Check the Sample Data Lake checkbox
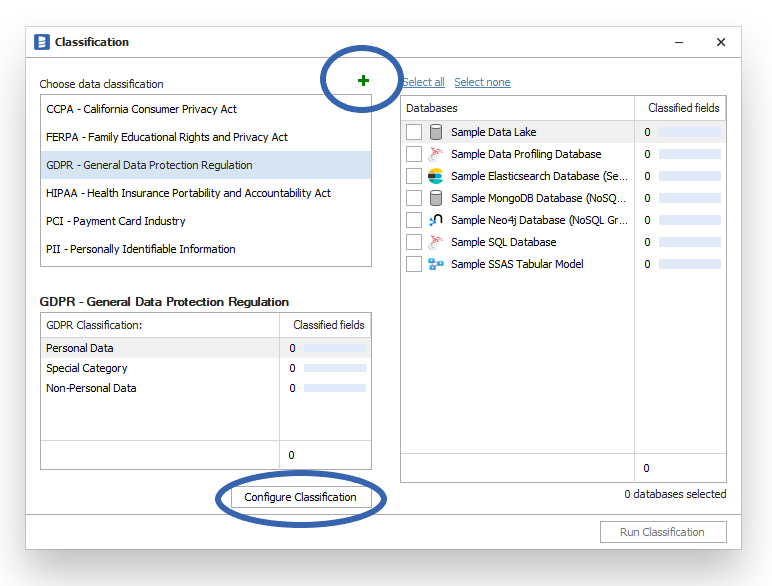 (x=414, y=132)
